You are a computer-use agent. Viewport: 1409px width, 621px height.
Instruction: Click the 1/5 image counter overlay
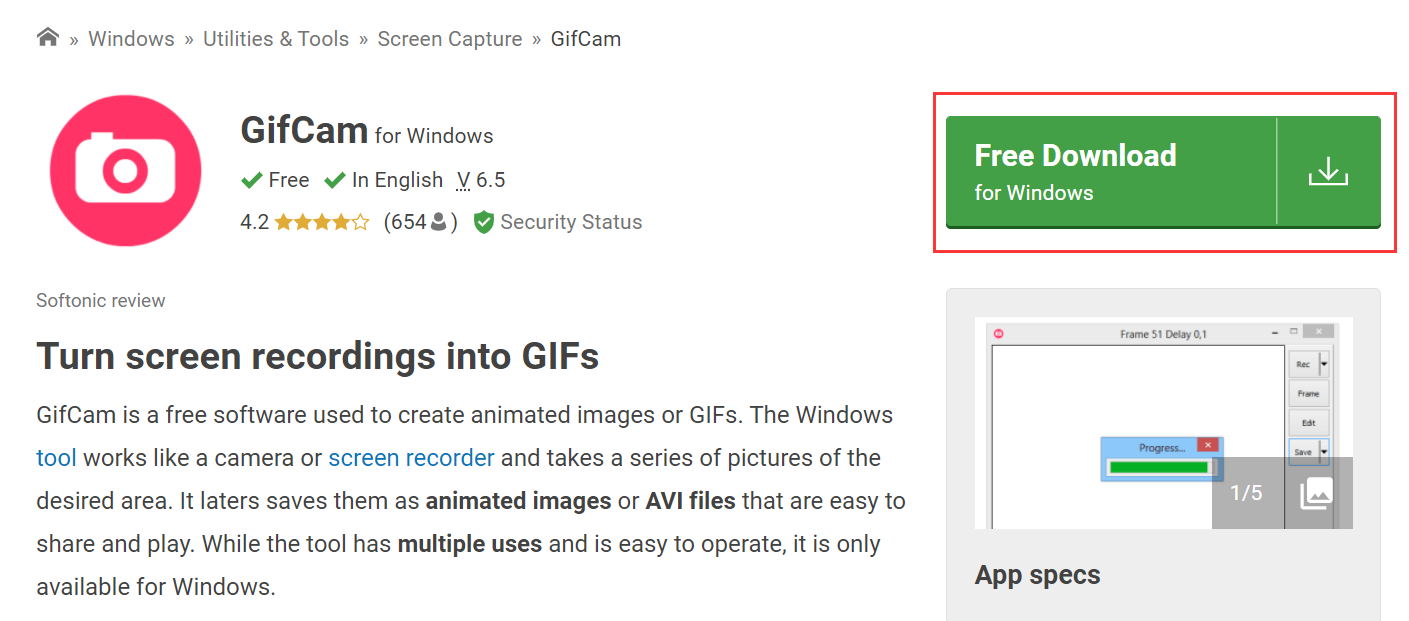1246,493
